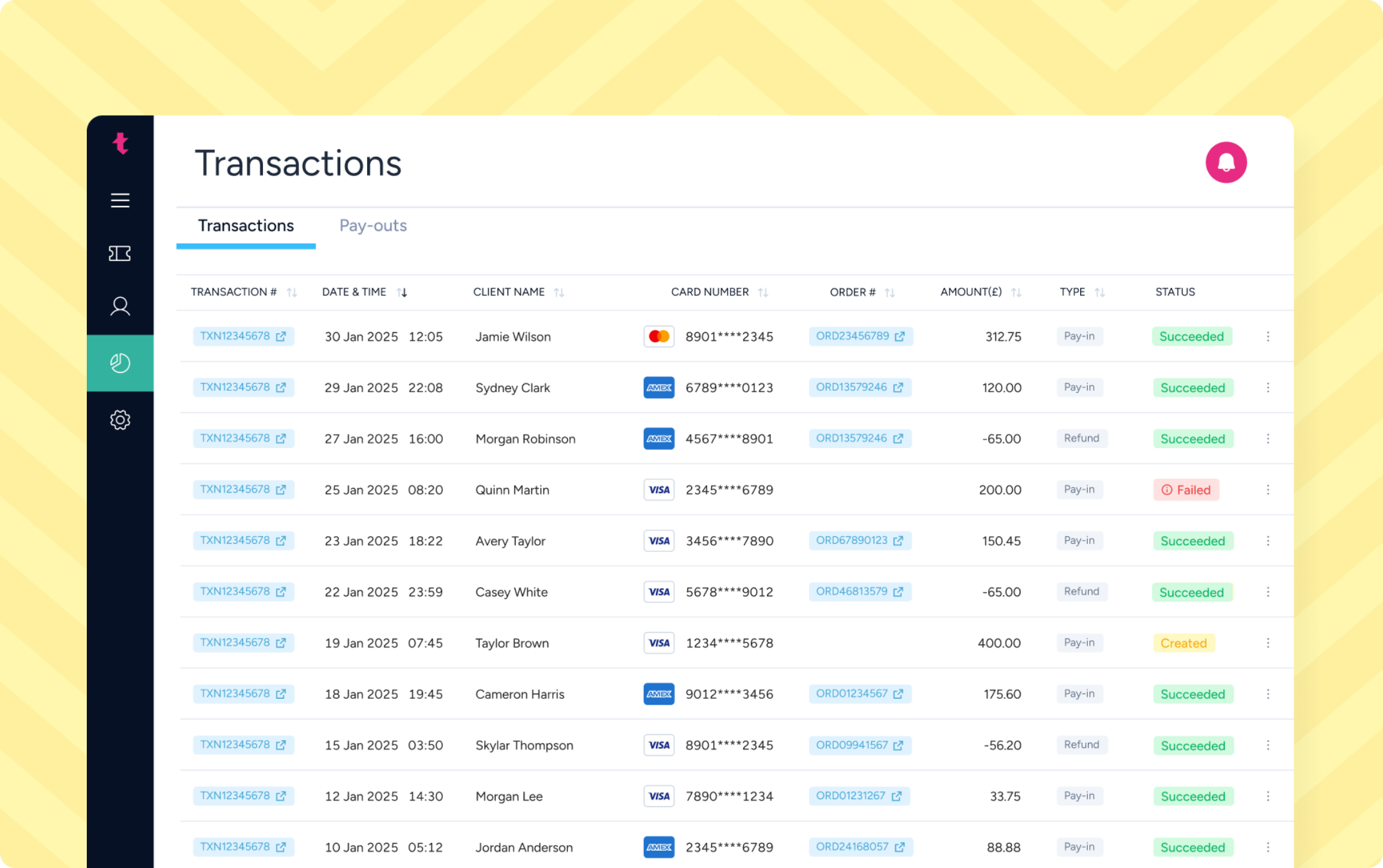1383x868 pixels.
Task: Open the hamburger menu in sidebar
Action: click(120, 201)
